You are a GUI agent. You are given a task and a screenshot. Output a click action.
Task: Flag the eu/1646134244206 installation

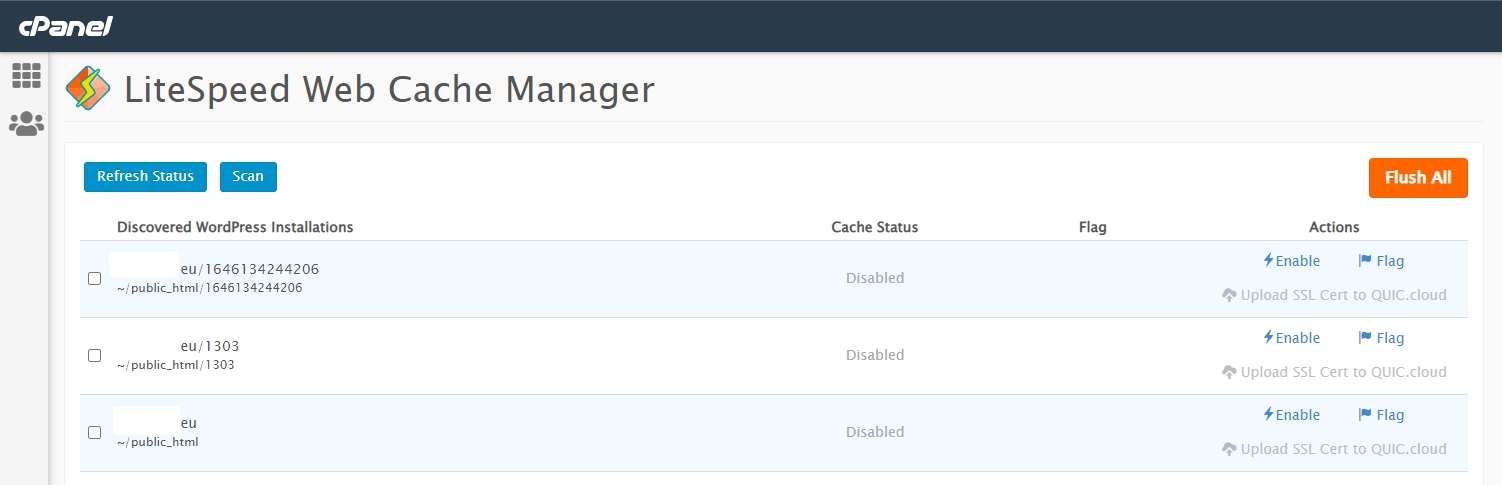pos(1381,261)
